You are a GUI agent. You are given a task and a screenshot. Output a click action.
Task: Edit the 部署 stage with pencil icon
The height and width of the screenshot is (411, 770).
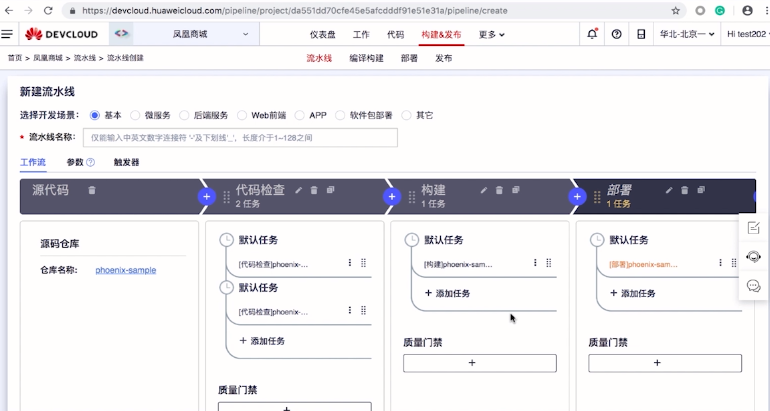point(669,190)
